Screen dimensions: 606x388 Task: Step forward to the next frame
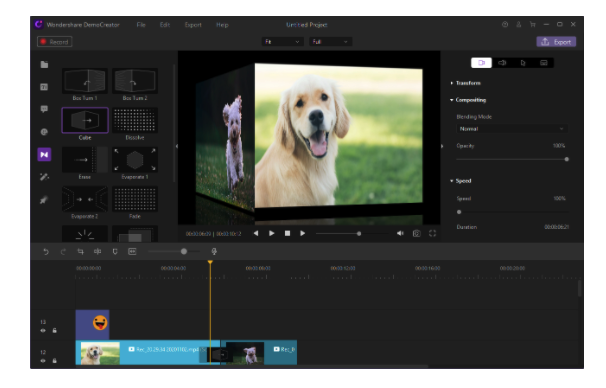(303, 233)
